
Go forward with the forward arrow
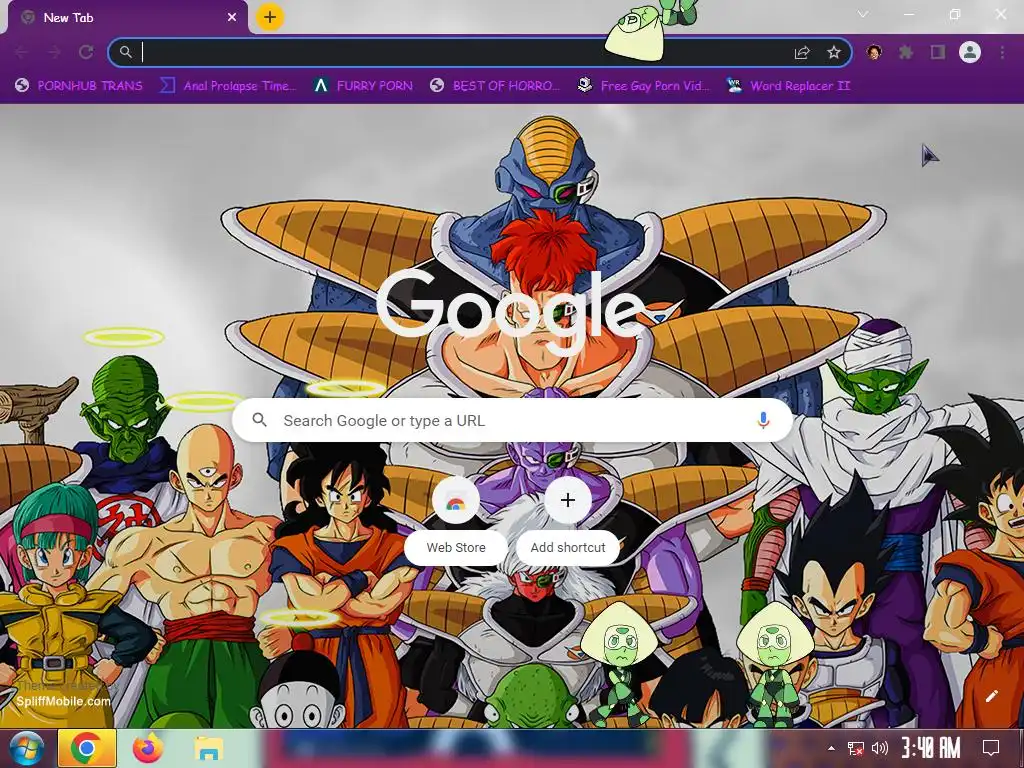(x=54, y=52)
